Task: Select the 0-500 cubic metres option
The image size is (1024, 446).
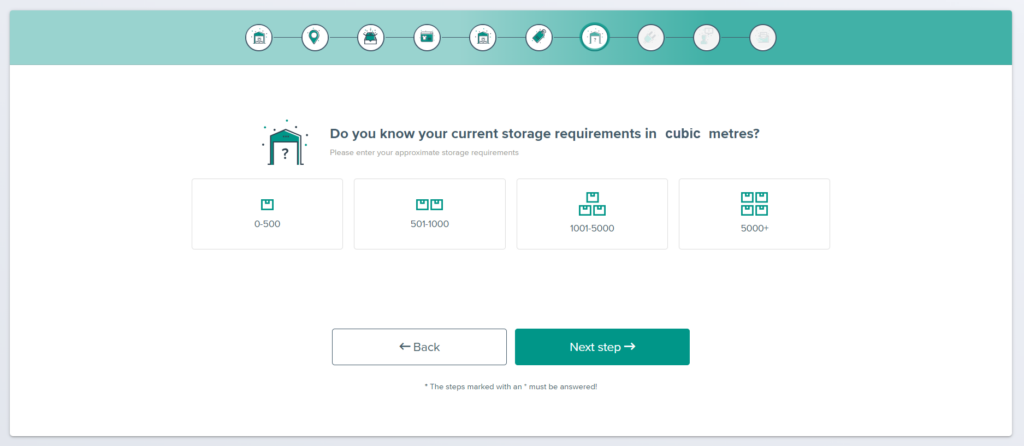Action: tap(267, 214)
